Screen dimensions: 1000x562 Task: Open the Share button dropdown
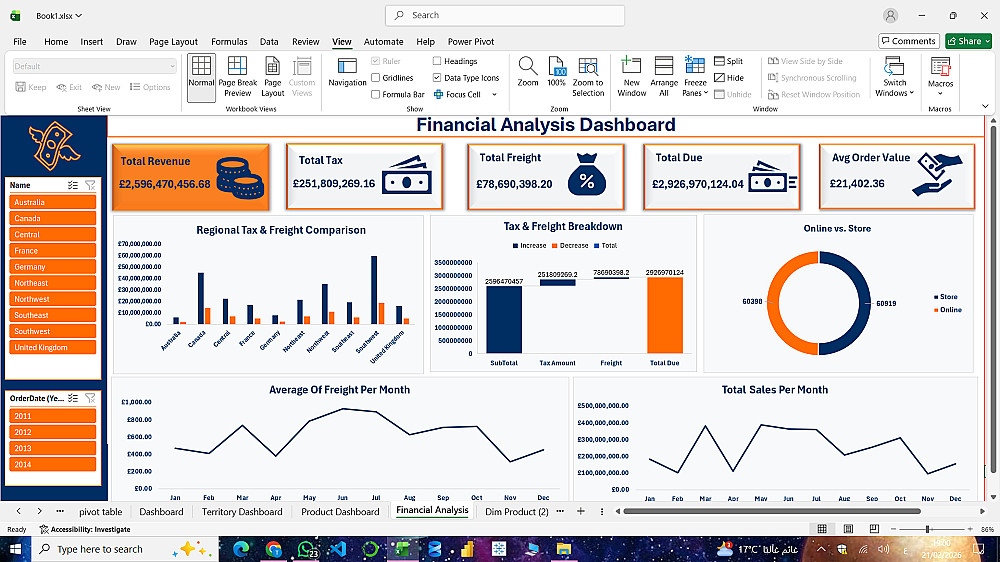tap(988, 41)
